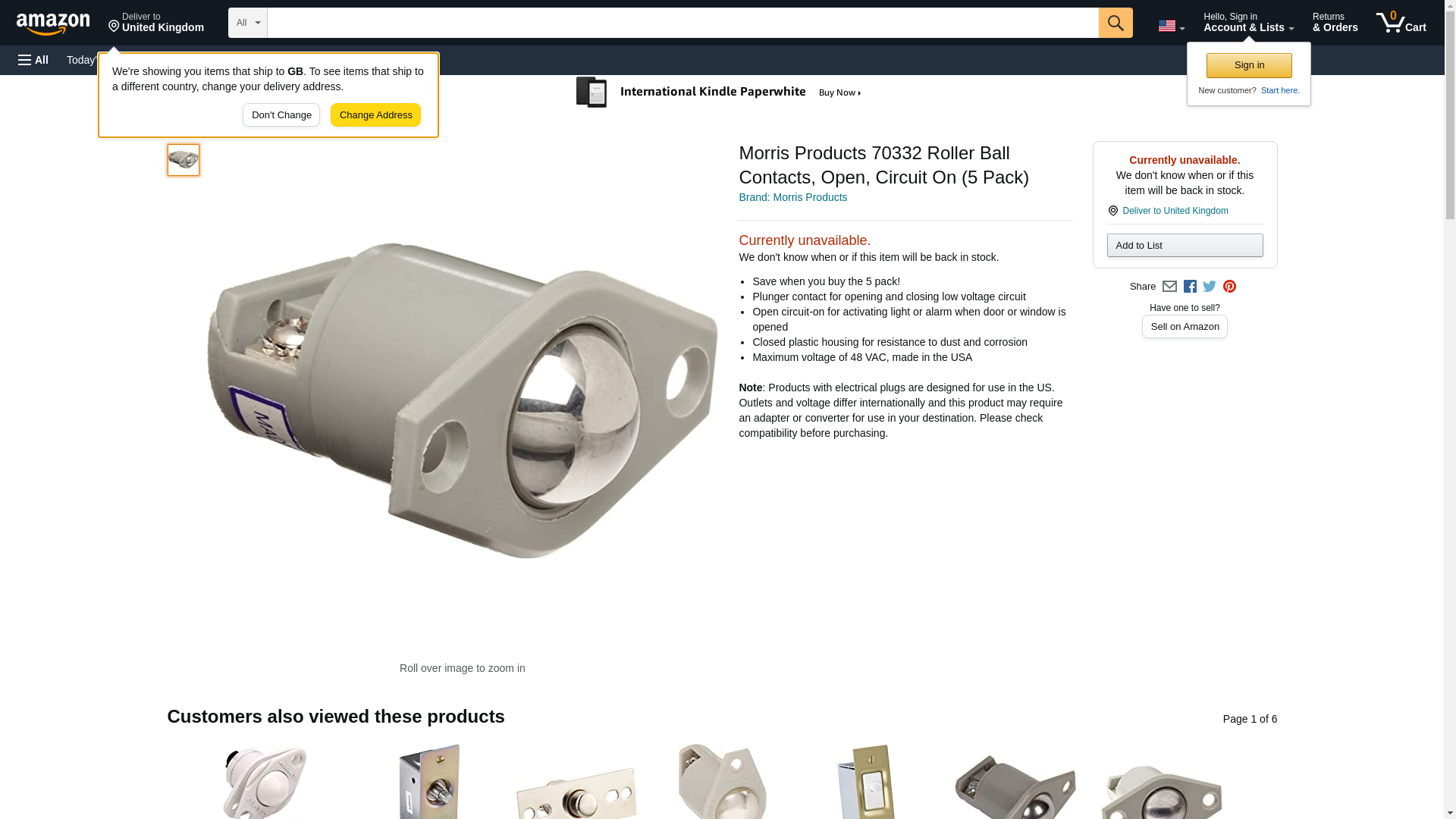The width and height of the screenshot is (1456, 819).
Task: Share this product via email icon
Action: (1169, 287)
